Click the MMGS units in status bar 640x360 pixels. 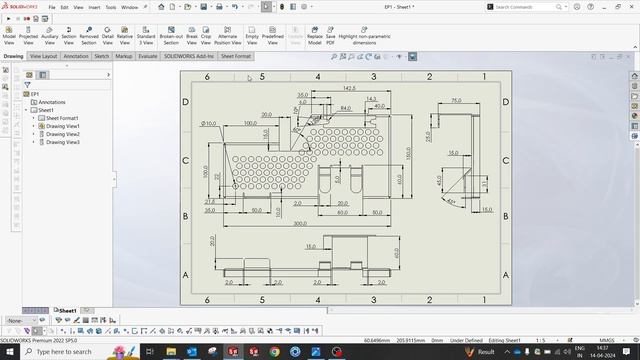click(607, 340)
